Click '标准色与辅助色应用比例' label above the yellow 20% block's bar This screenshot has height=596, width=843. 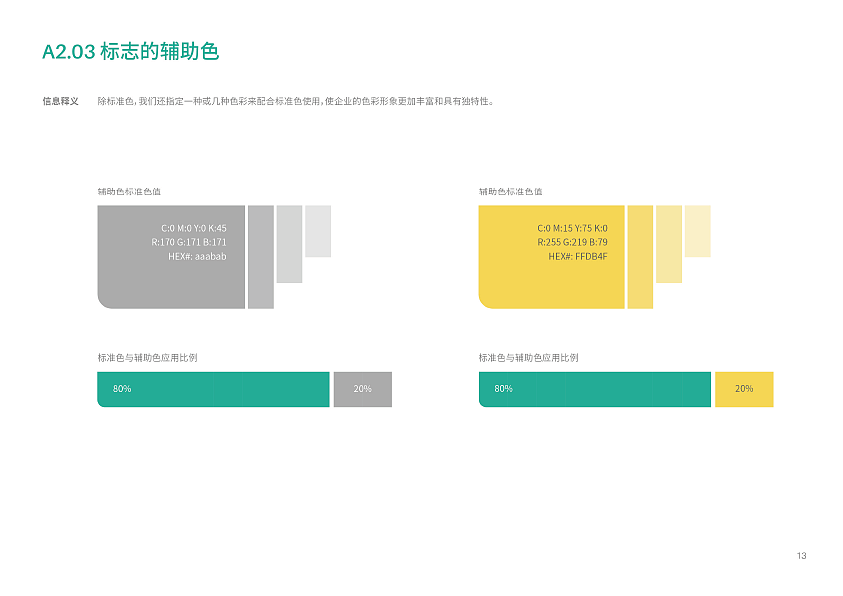[528, 357]
